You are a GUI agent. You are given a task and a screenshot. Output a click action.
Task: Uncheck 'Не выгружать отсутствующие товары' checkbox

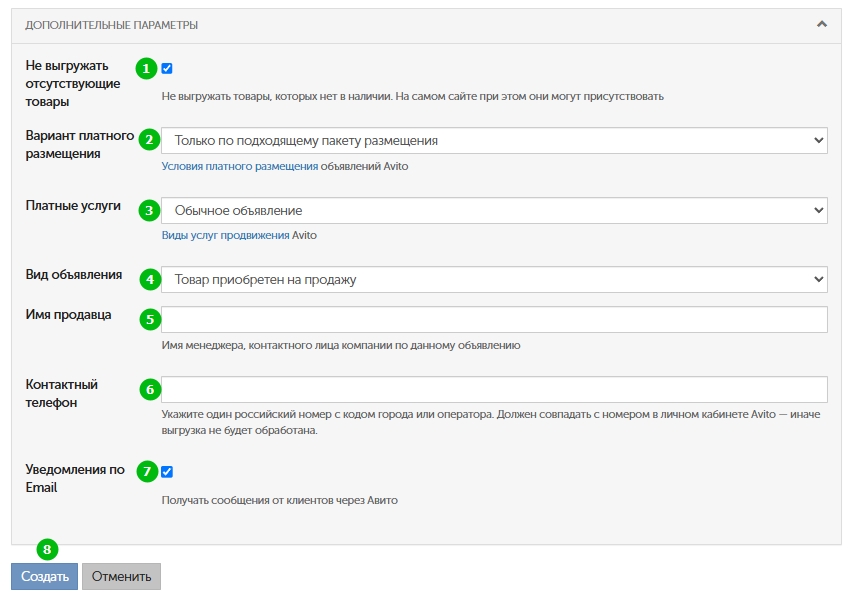[167, 69]
